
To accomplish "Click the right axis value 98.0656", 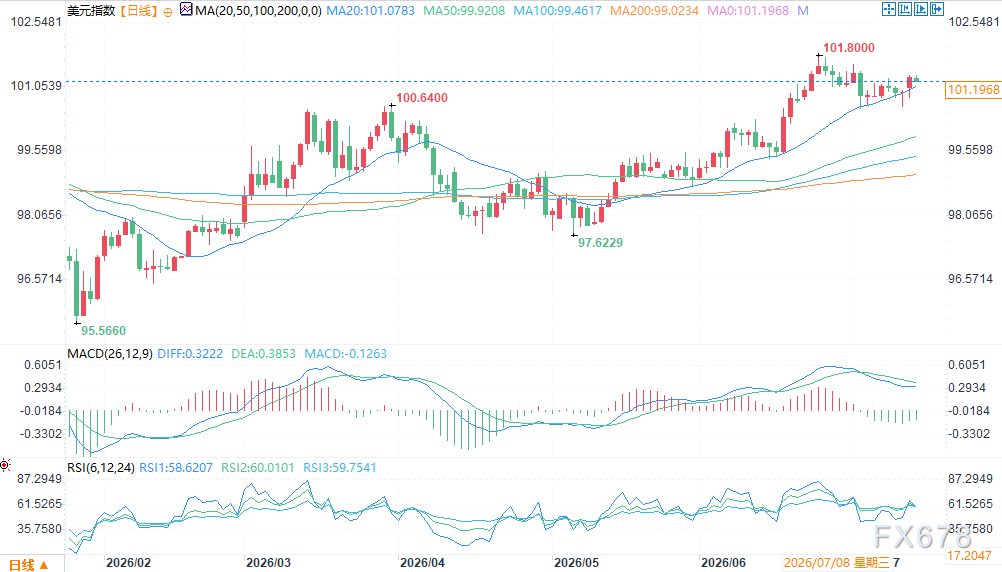I will [x=971, y=215].
